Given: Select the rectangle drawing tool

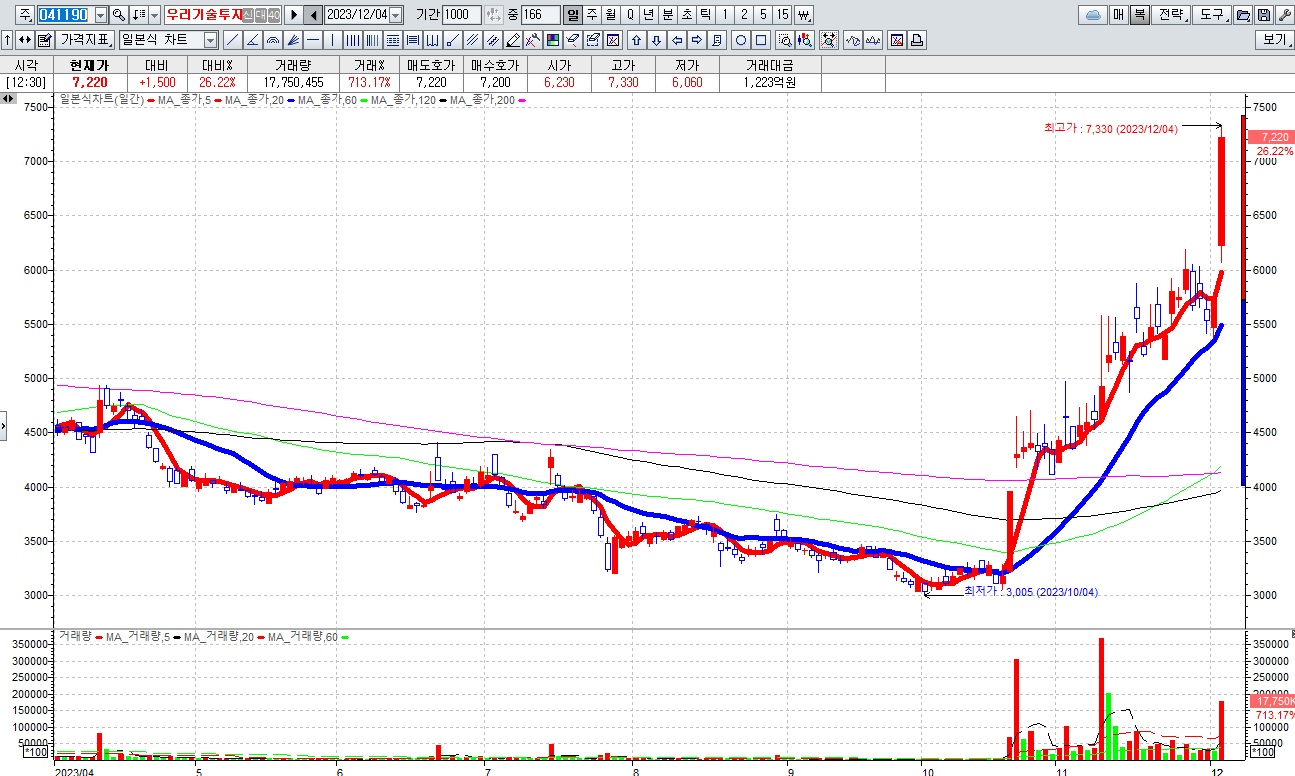Looking at the screenshot, I should (x=761, y=40).
